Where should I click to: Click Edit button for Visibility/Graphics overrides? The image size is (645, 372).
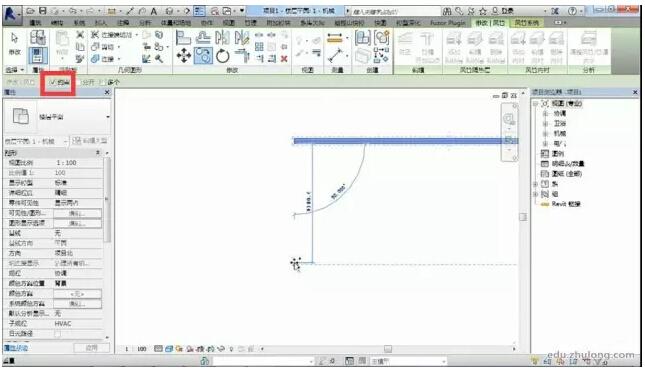77,213
